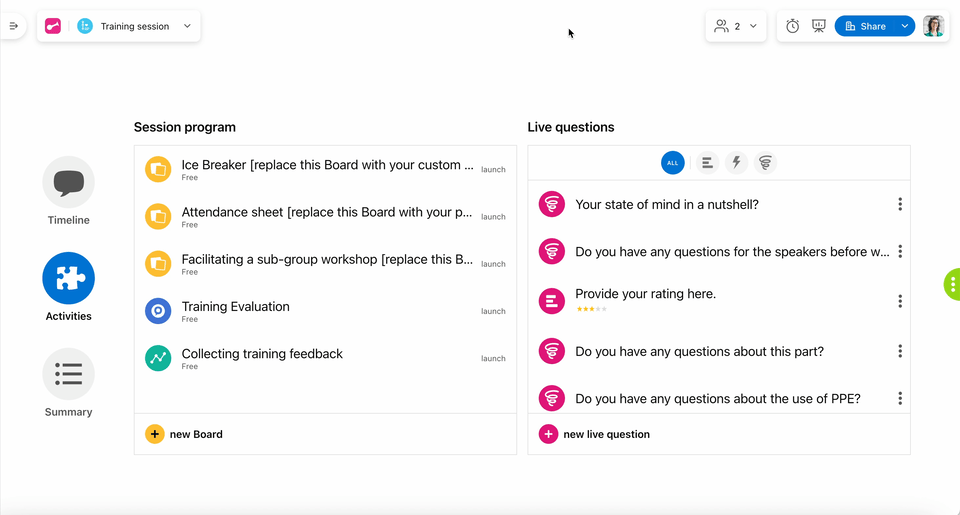Image resolution: width=960 pixels, height=515 pixels.
Task: Click the pink app logo icon
Action: pos(53,26)
